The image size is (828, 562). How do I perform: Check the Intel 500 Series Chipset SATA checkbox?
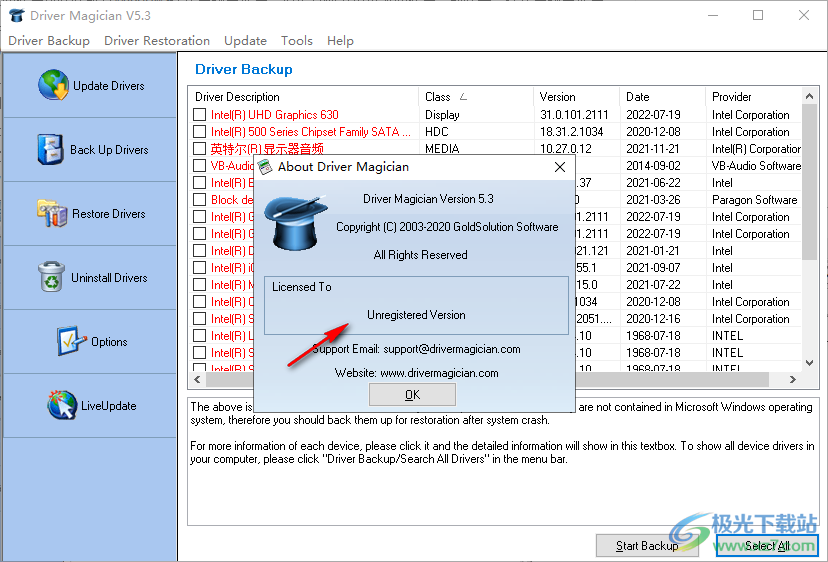tap(200, 132)
